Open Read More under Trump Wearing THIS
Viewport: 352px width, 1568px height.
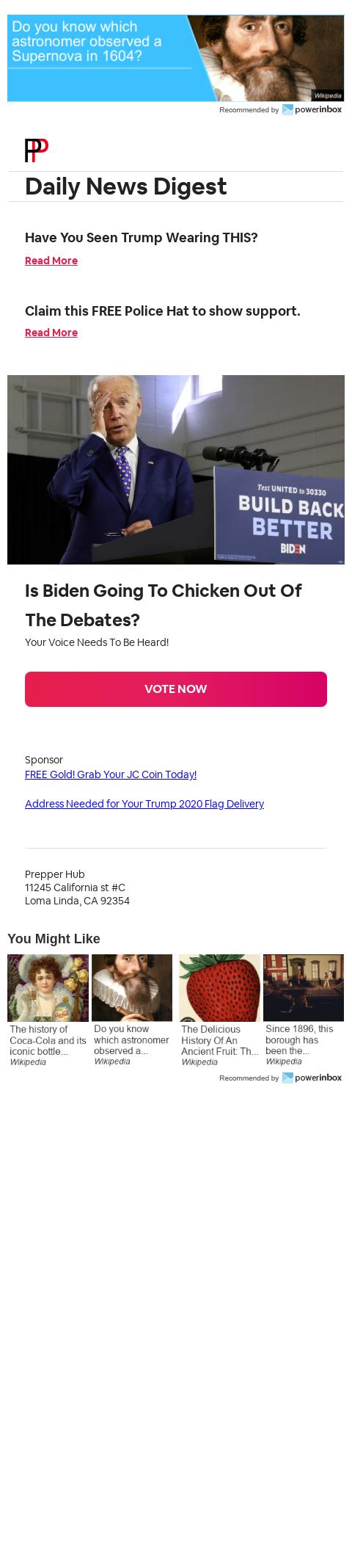[x=51, y=261]
